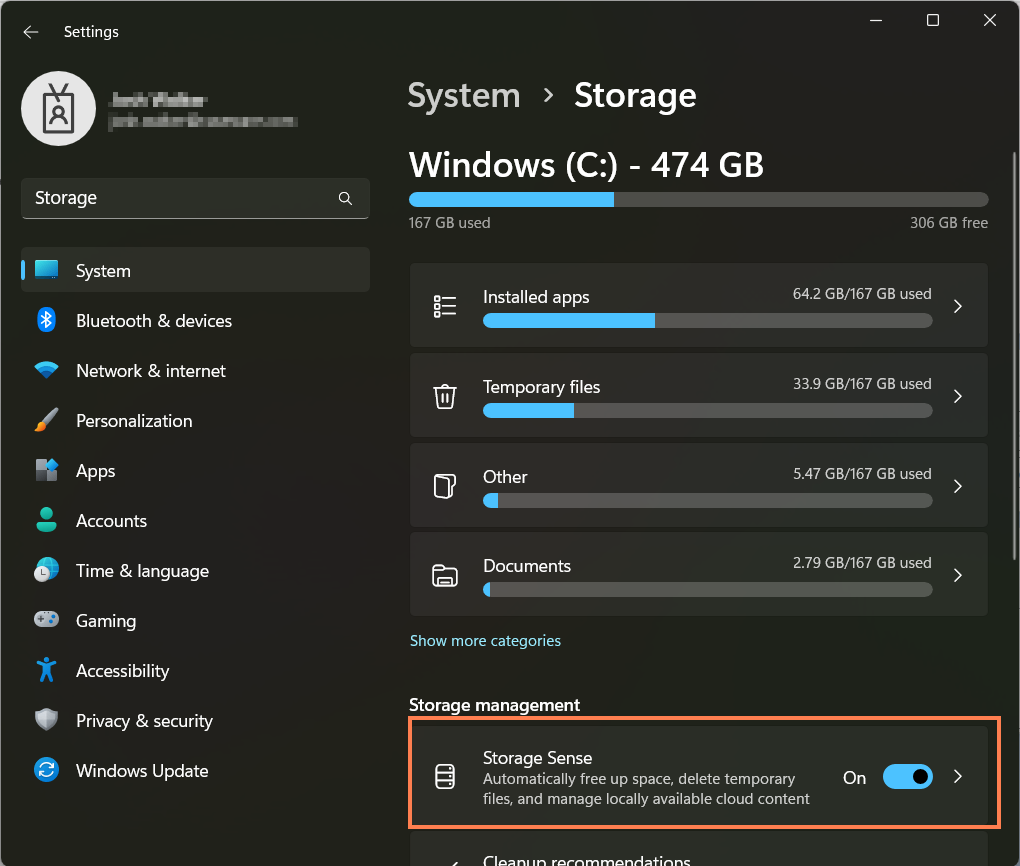Click the Storage search input field
1020x866 pixels.
coord(180,198)
